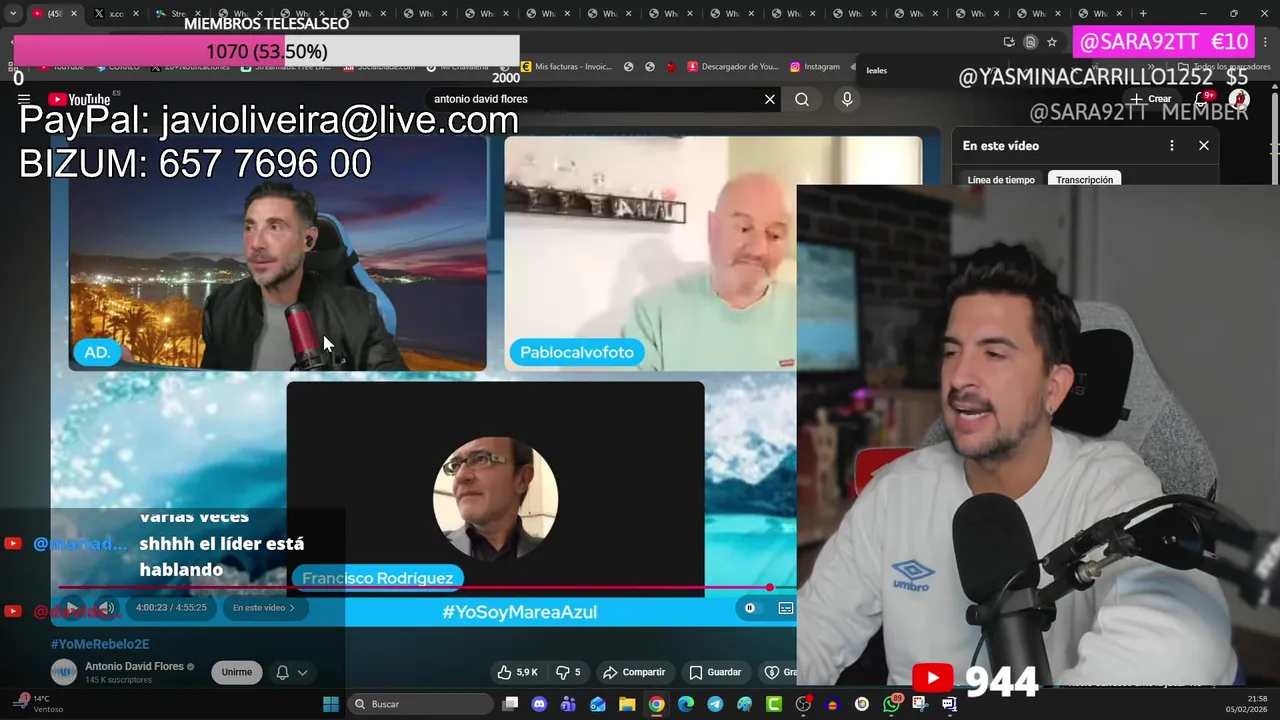Screen dimensions: 1280x720
Task: Open Task View on the taskbar
Action: (510, 704)
